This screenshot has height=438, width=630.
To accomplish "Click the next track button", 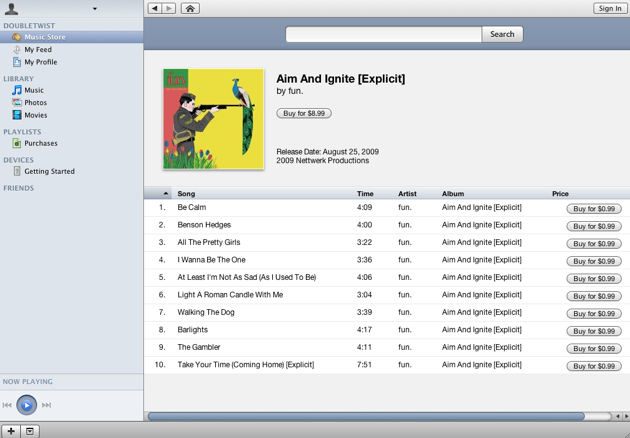I will [x=46, y=405].
